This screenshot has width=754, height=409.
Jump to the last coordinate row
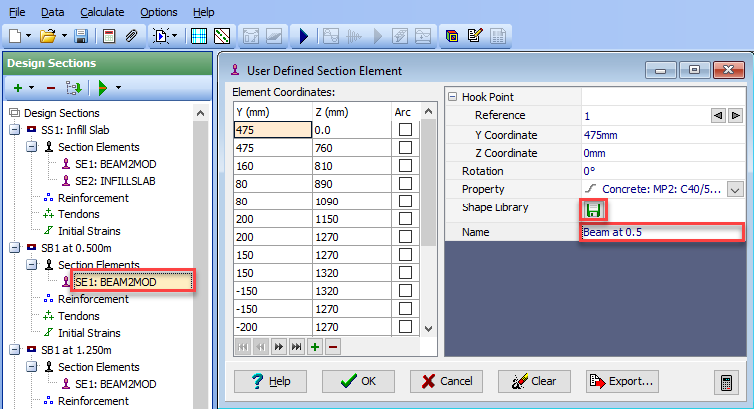296,347
